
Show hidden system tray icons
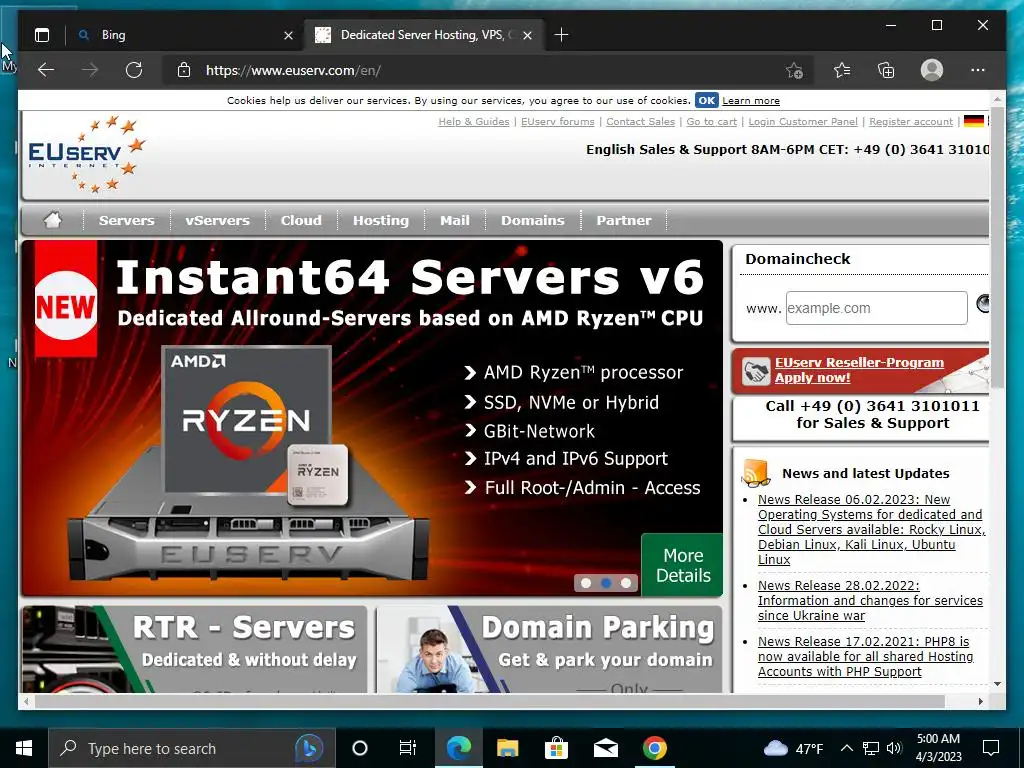point(846,748)
